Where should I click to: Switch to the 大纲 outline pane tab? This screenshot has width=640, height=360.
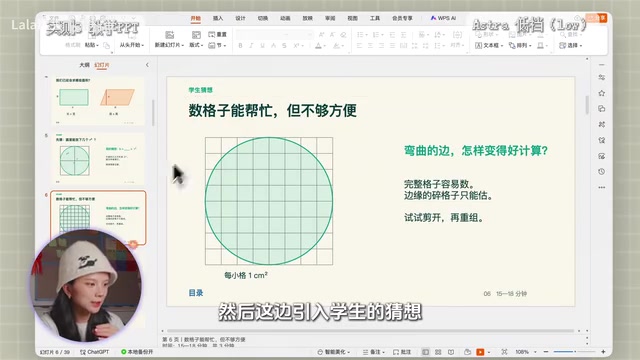(84, 65)
